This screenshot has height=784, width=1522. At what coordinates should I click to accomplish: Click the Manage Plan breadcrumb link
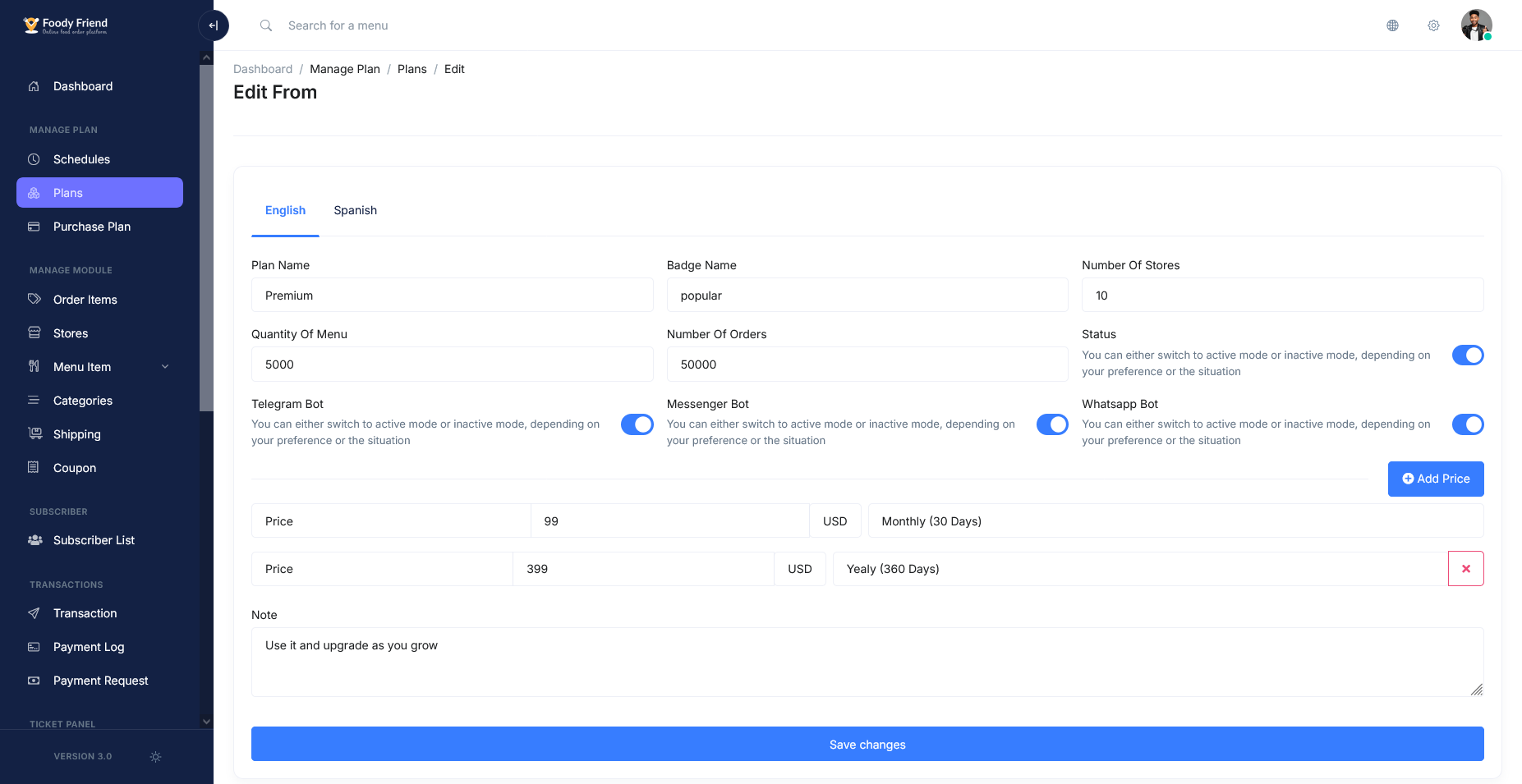pyautogui.click(x=345, y=69)
